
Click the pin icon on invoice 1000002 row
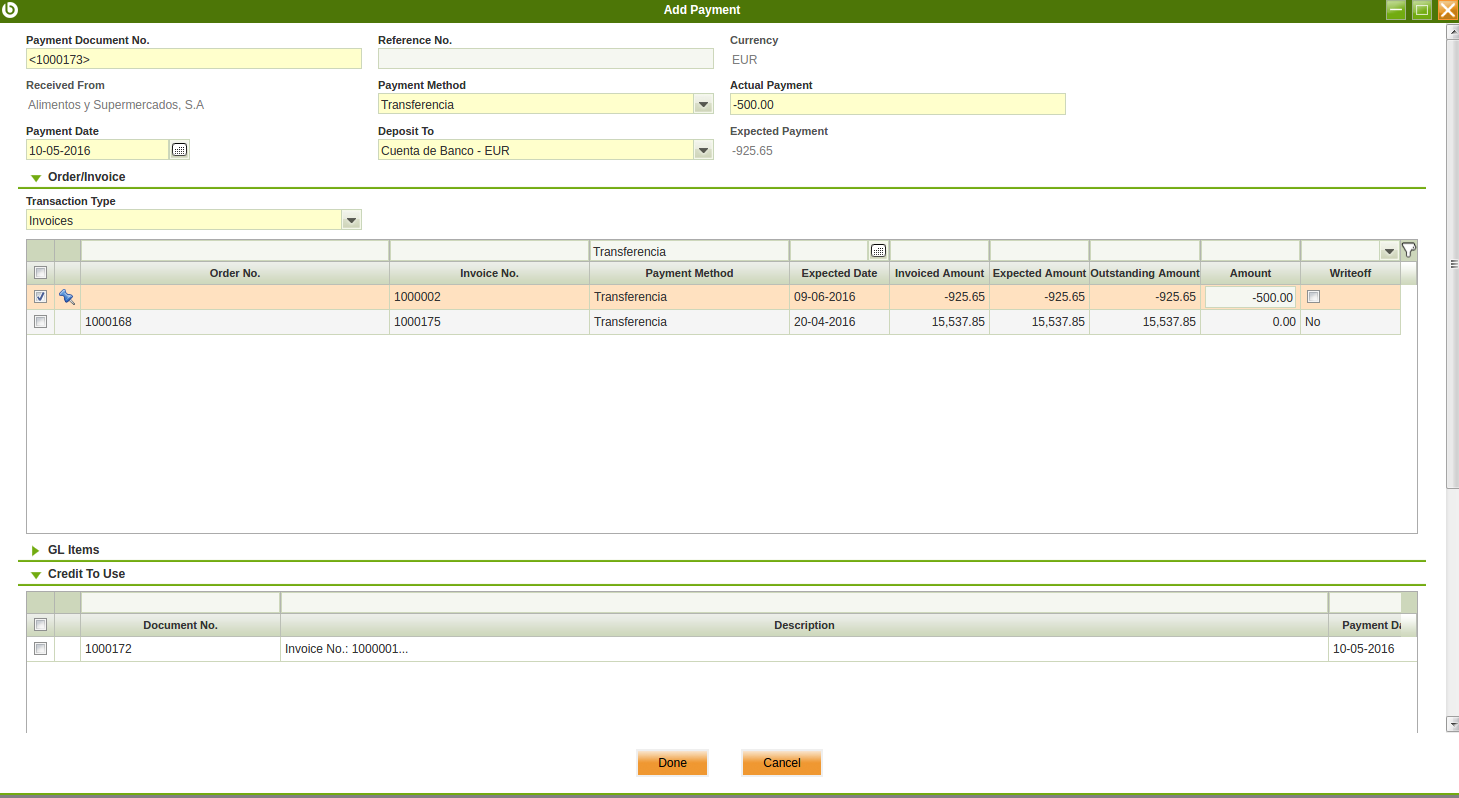(x=67, y=297)
